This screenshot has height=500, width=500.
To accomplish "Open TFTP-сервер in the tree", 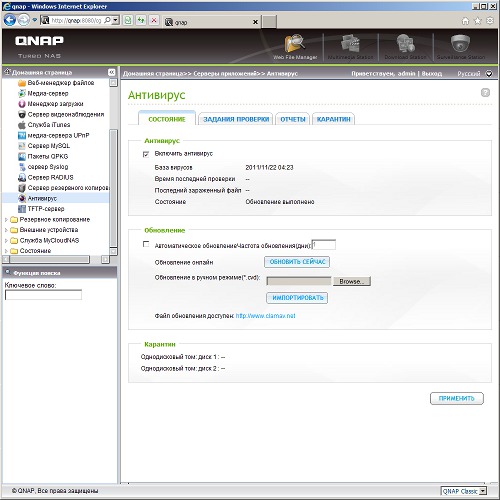I will pyautogui.click(x=46, y=209).
